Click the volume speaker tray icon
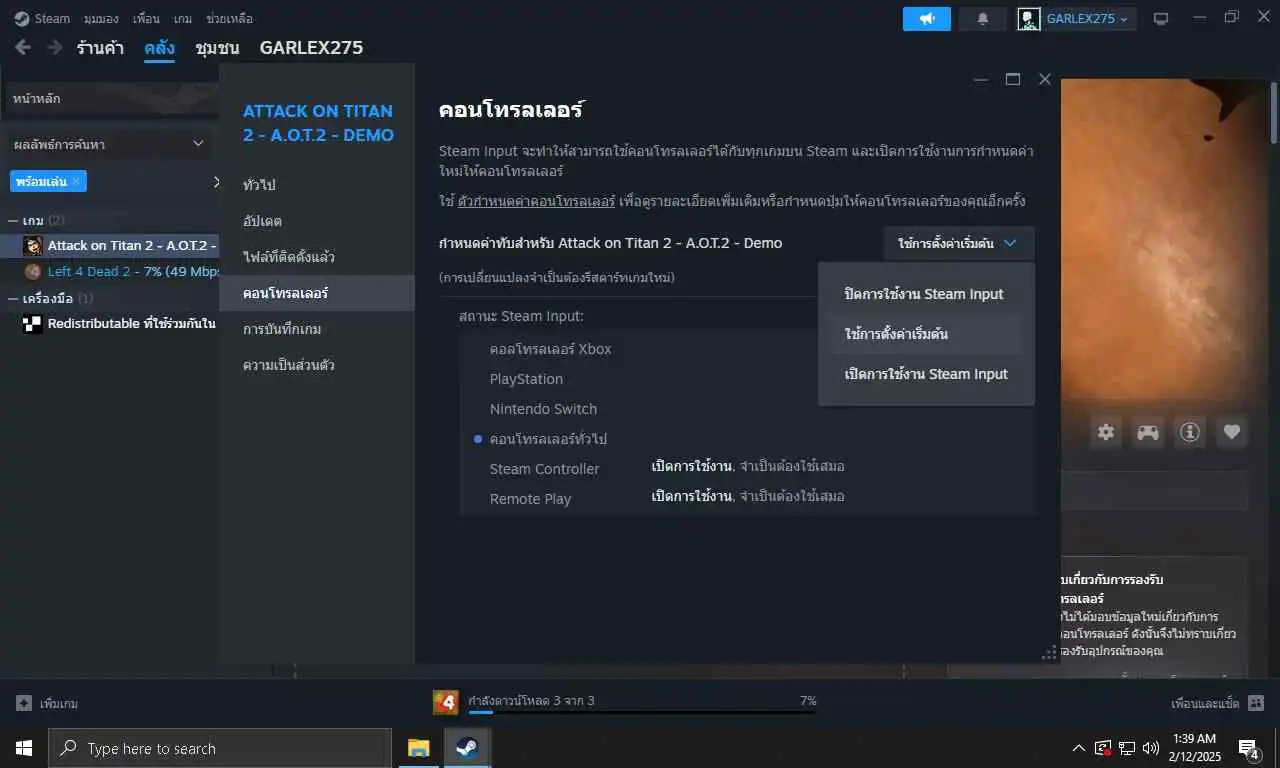The image size is (1280, 768). [1150, 748]
